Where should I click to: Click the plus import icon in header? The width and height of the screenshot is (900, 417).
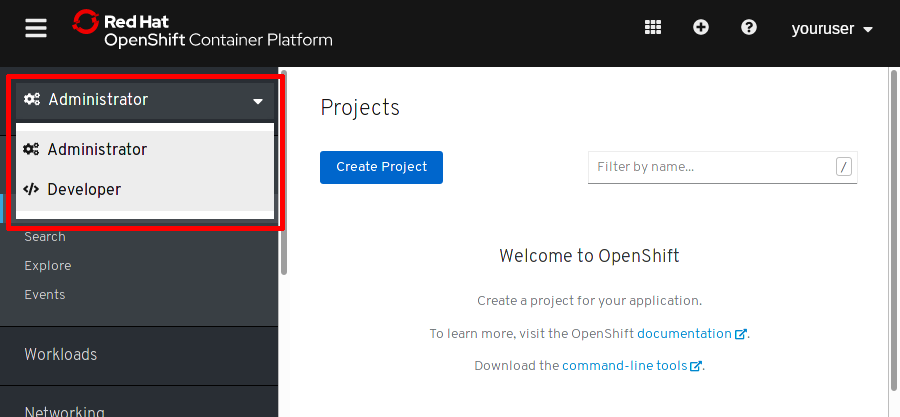coord(700,27)
